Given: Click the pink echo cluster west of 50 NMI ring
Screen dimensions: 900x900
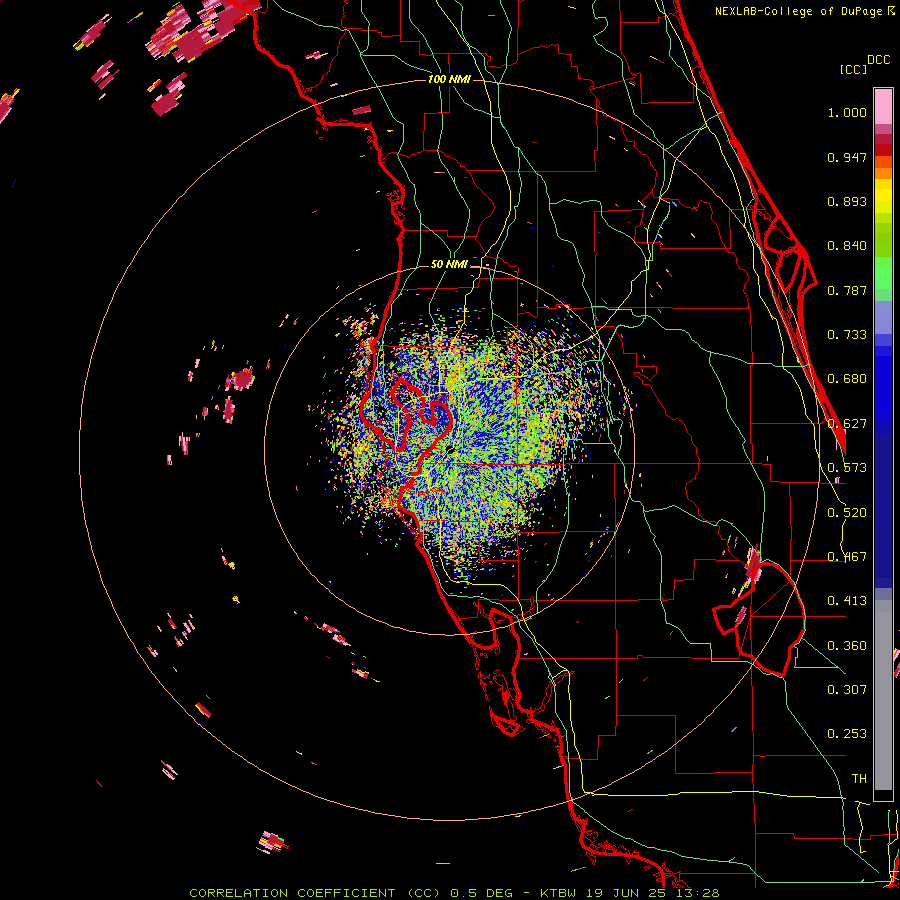Looking at the screenshot, I should (240, 379).
